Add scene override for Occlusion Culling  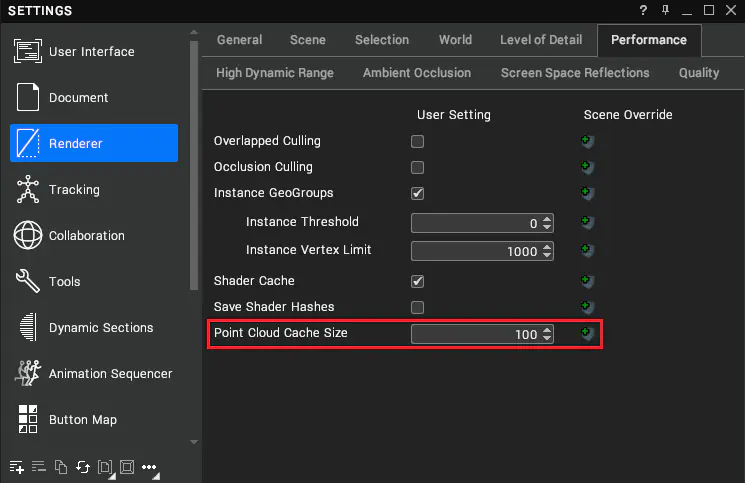tap(587, 167)
